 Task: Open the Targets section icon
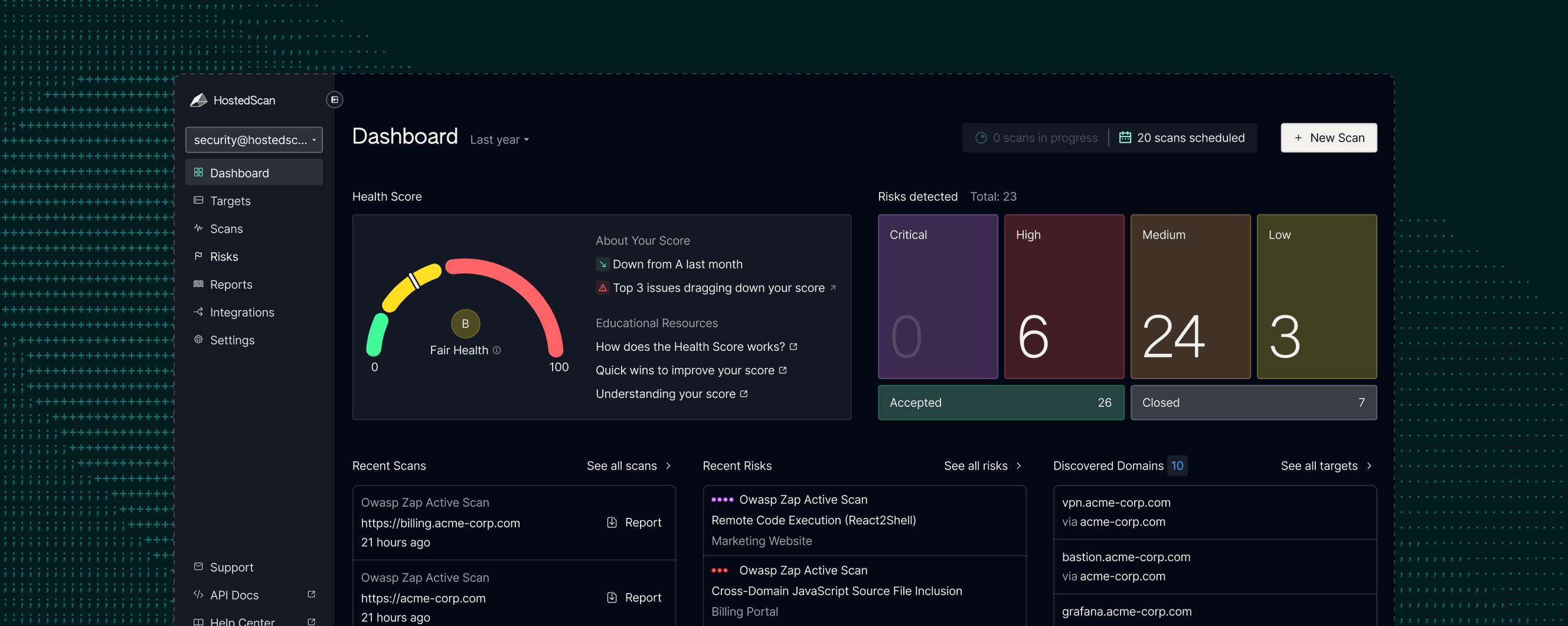(198, 200)
